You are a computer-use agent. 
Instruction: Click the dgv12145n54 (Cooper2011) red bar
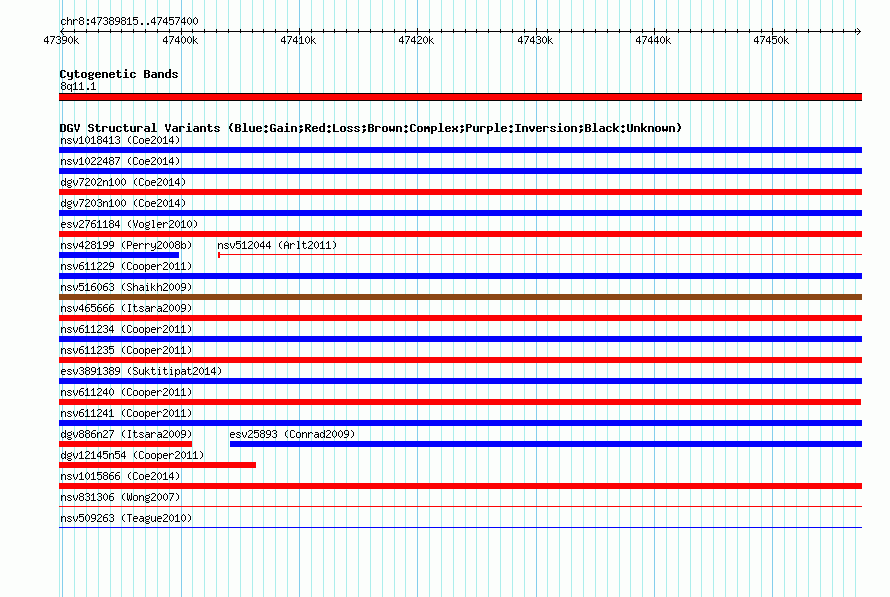[x=157, y=465]
